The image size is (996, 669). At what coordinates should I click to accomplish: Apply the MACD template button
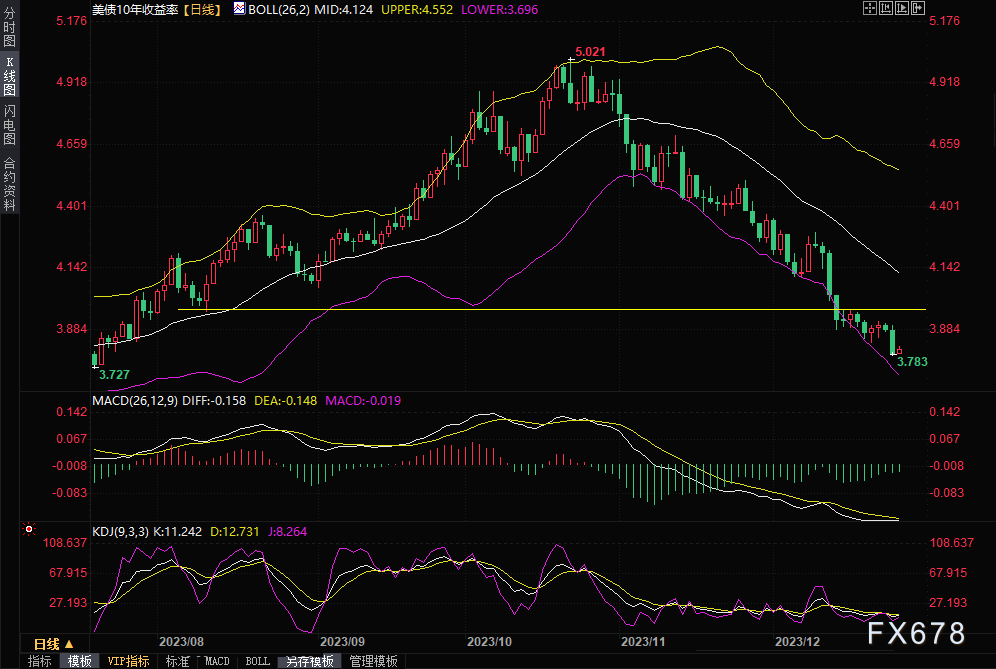pyautogui.click(x=217, y=661)
